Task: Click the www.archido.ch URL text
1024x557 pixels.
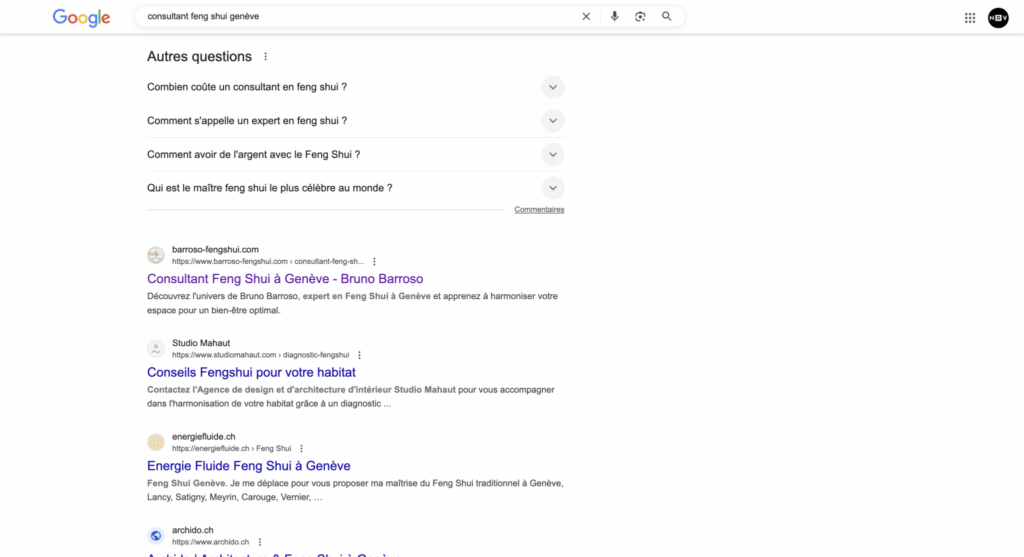Action: pos(210,542)
